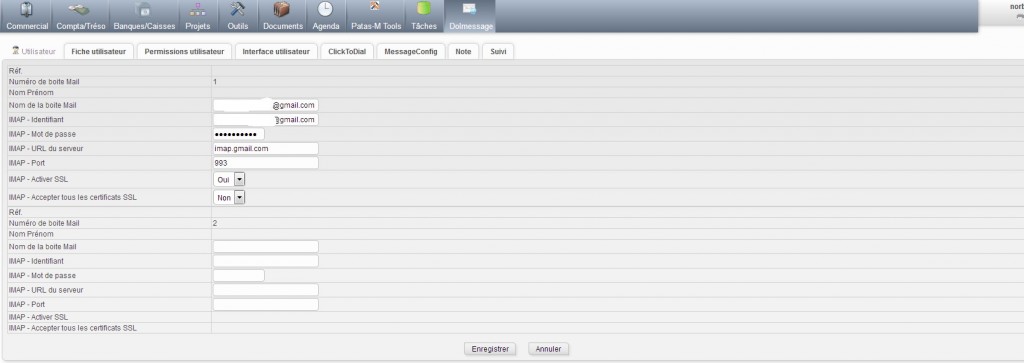Open the Agenda clock icon

pyautogui.click(x=325, y=10)
